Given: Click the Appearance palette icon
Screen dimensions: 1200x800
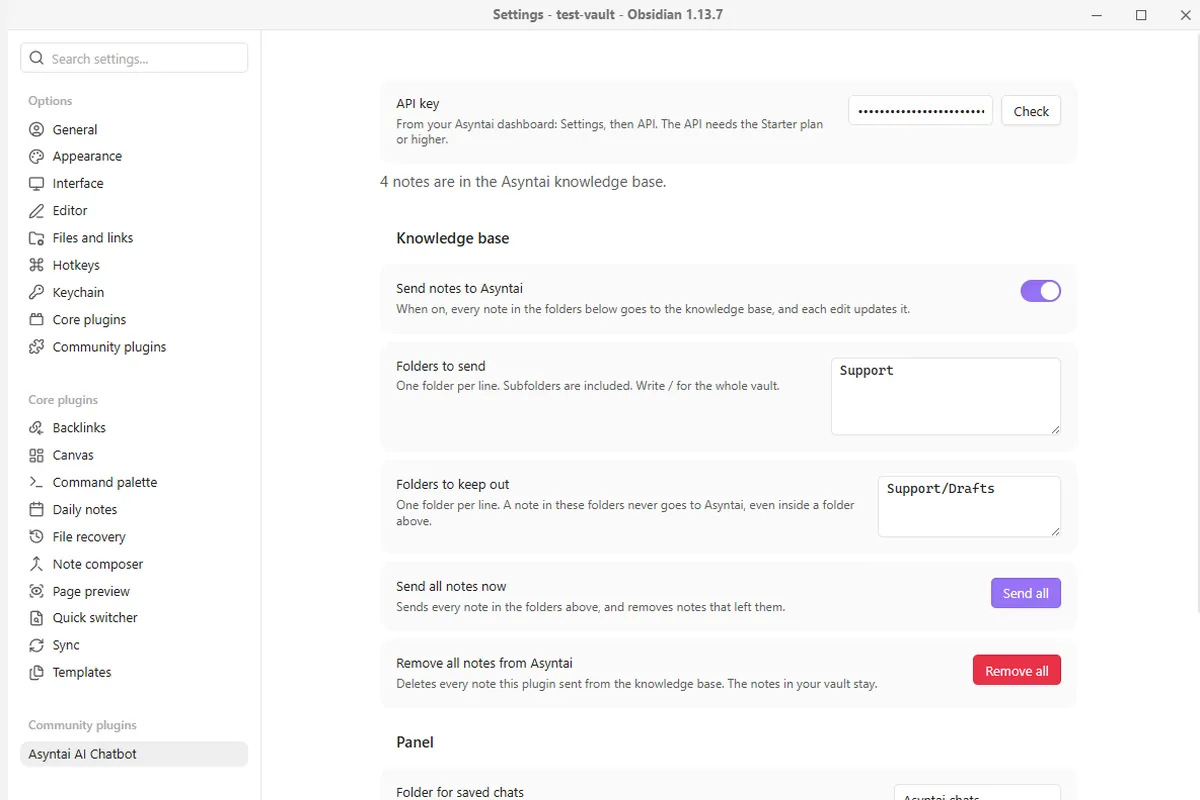Looking at the screenshot, I should click(x=37, y=156).
